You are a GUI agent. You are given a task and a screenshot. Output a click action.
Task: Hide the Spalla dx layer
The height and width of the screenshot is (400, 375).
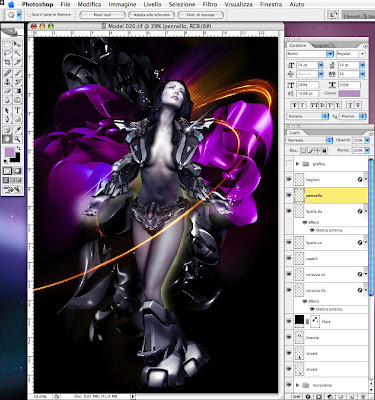click(x=289, y=211)
